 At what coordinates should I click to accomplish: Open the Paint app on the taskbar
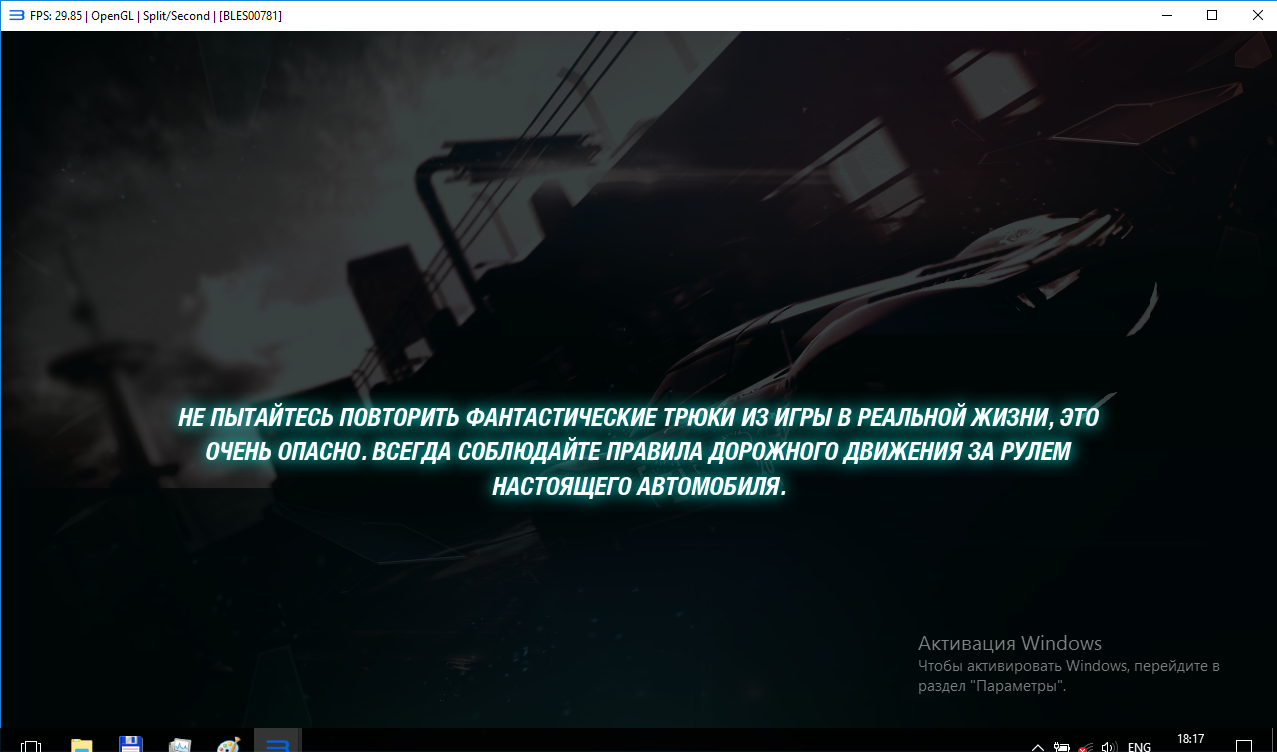coord(228,745)
